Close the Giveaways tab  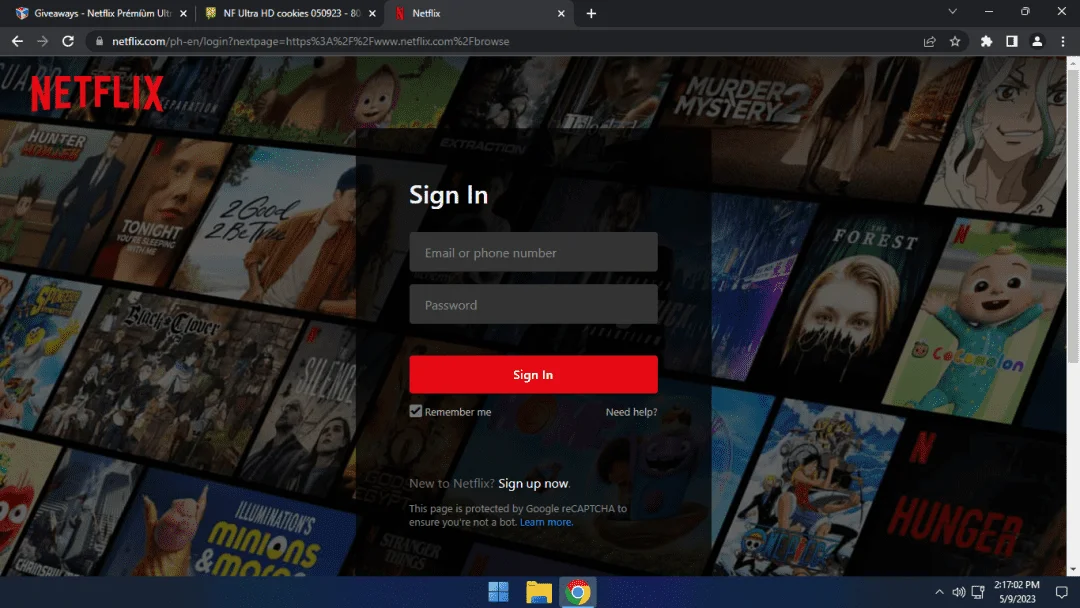183,13
